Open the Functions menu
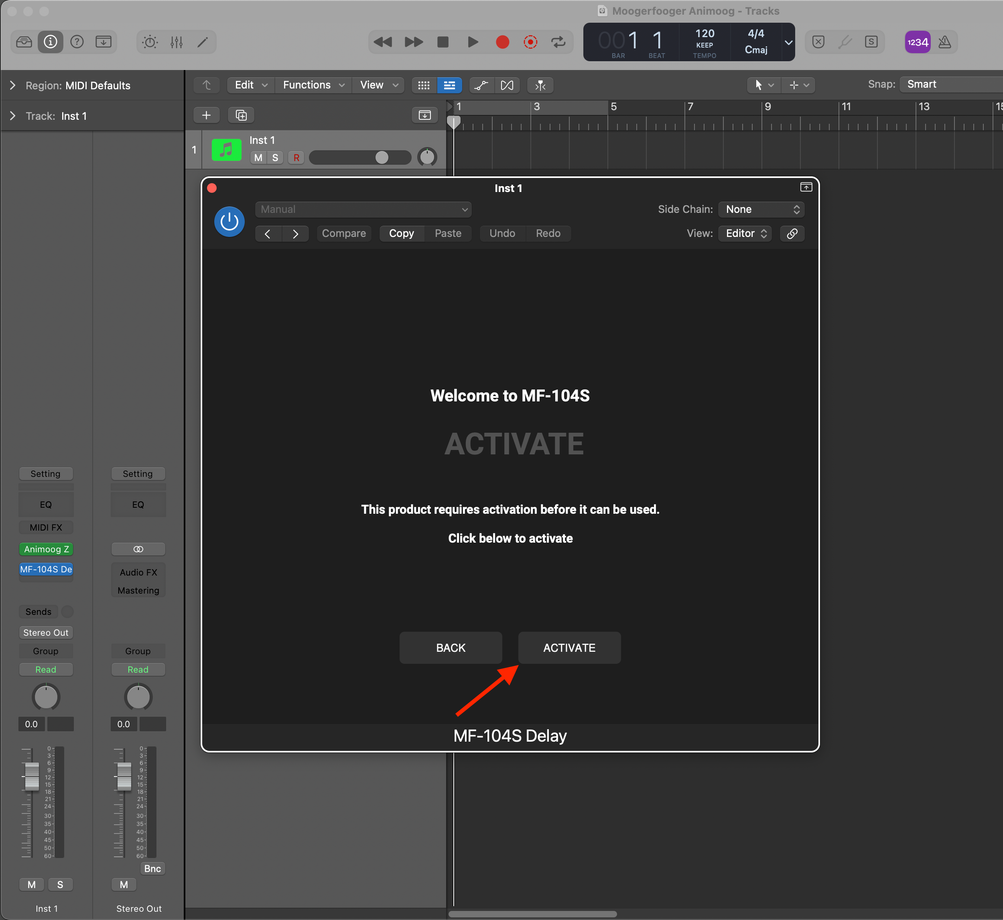 coord(313,85)
